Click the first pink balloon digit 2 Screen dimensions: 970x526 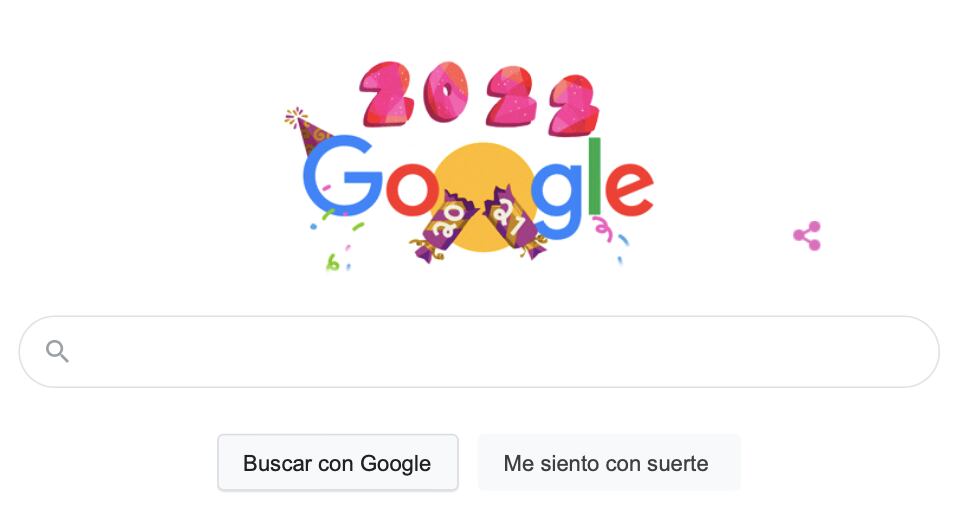coord(387,94)
